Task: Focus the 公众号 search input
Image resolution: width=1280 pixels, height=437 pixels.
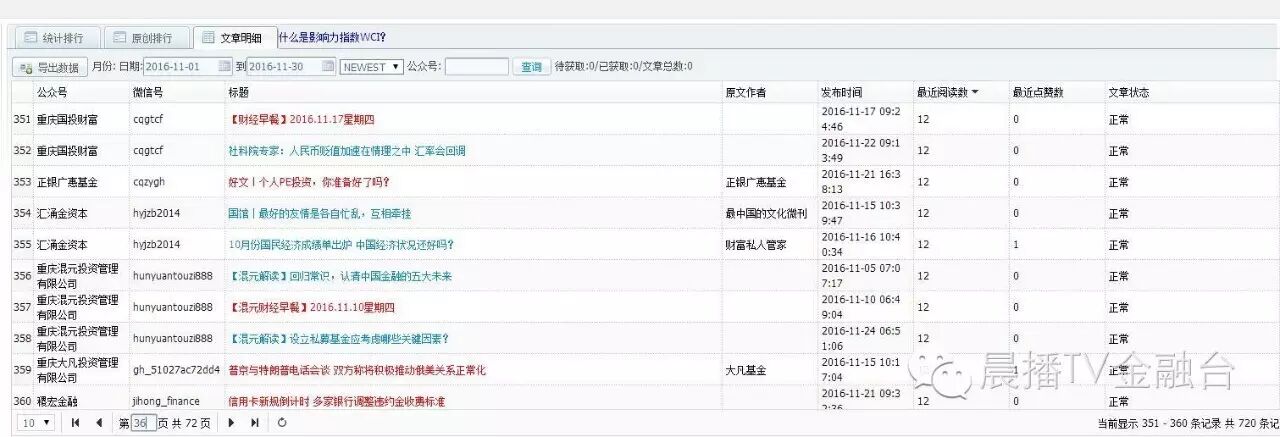Action: (x=476, y=67)
